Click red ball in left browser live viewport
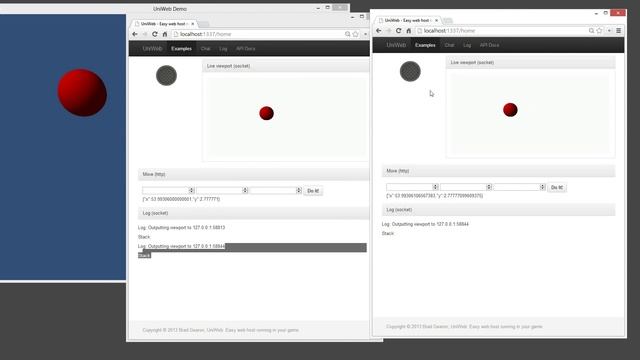640x360 pixels. pos(267,113)
